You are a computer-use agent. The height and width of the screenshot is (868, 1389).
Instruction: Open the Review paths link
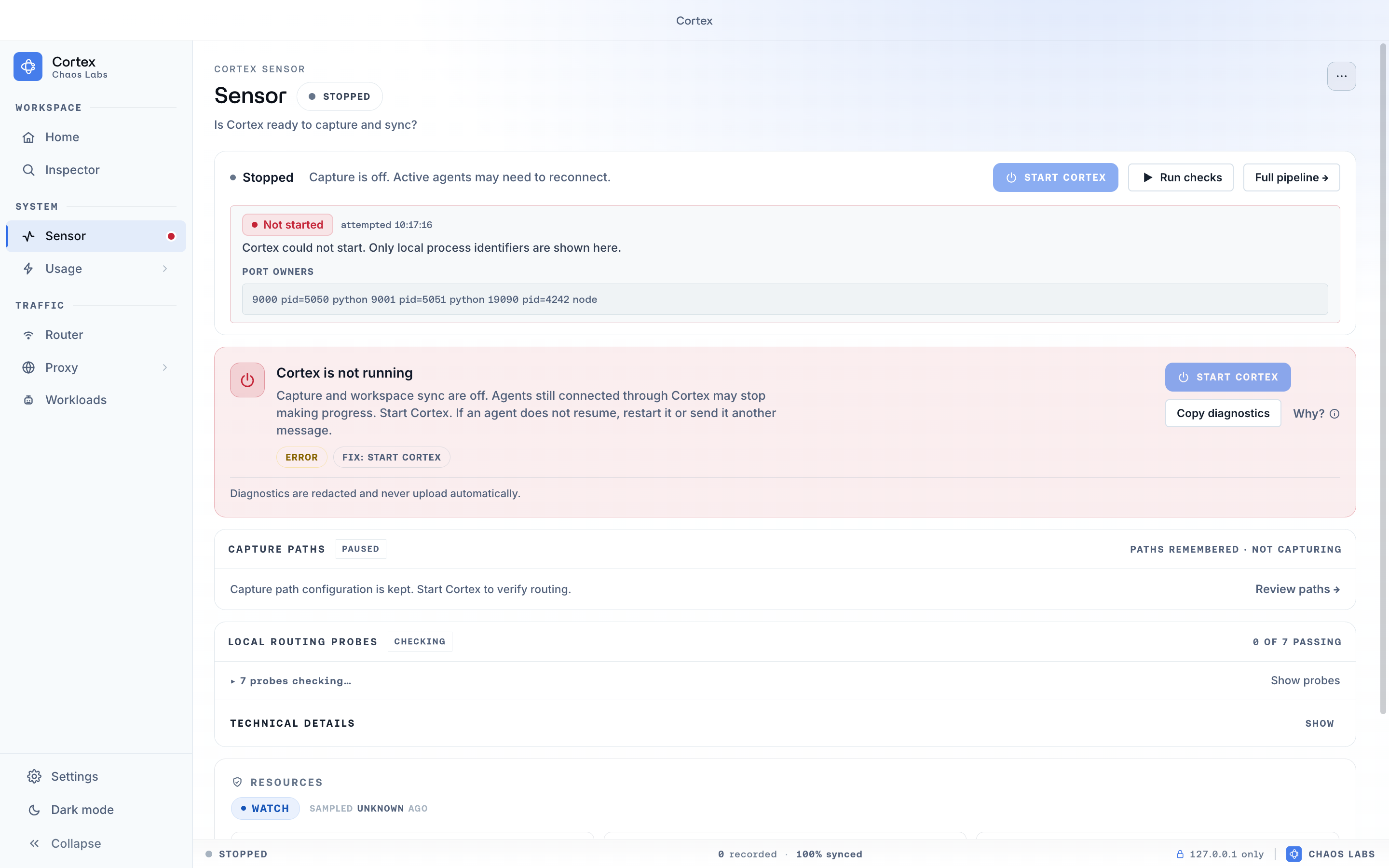(x=1298, y=590)
